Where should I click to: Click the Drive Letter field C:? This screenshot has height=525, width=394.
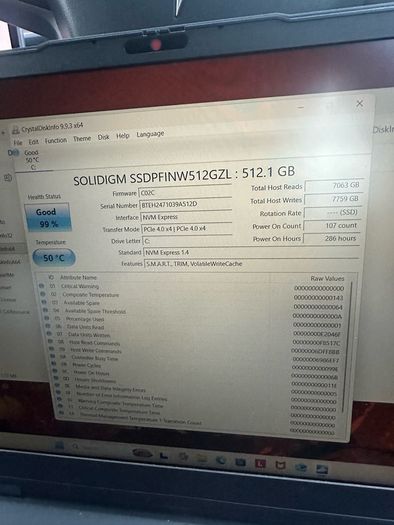point(187,240)
